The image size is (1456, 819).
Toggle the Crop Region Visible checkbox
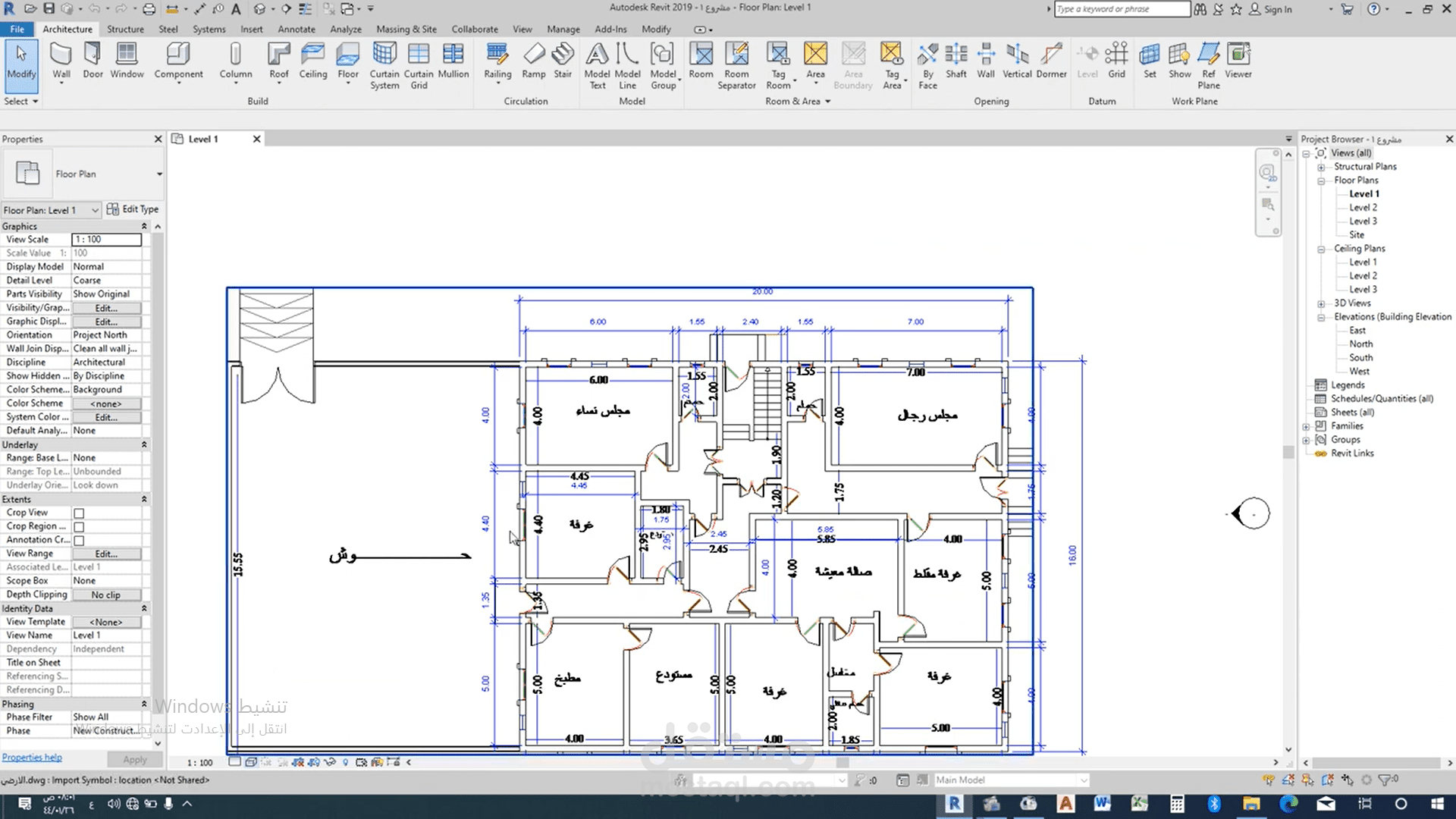pos(79,527)
